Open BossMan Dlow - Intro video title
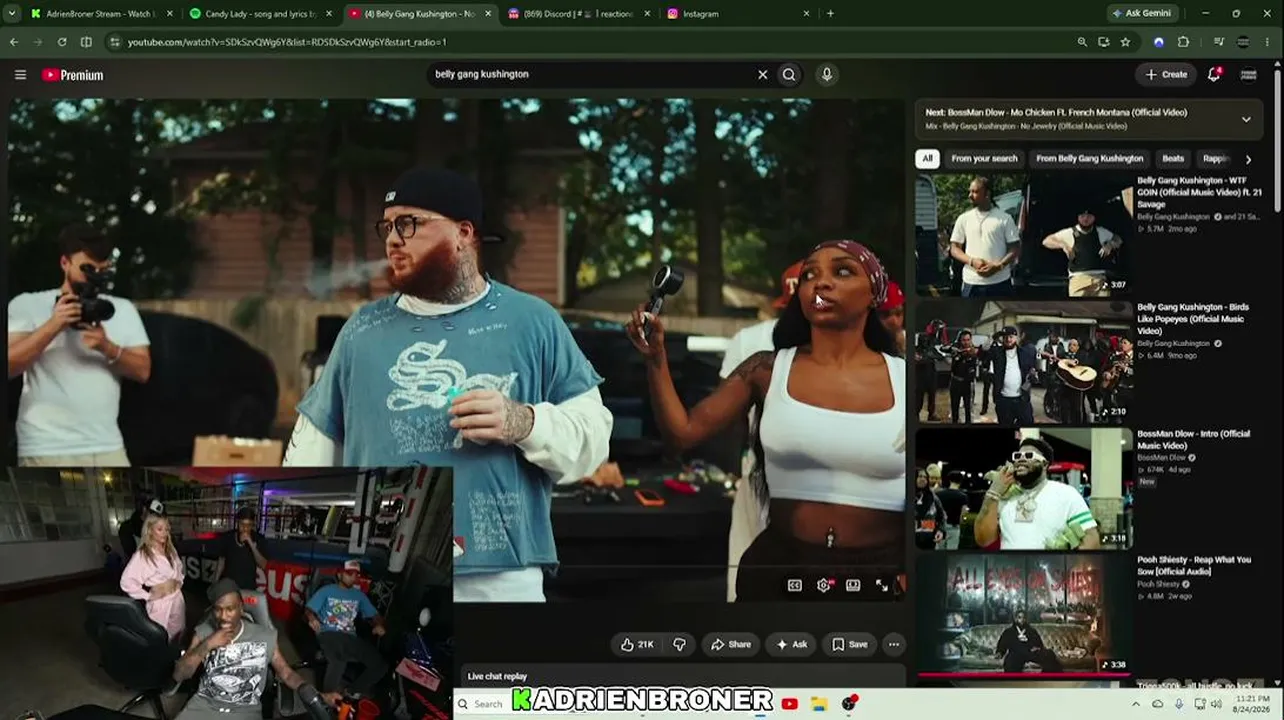The height and width of the screenshot is (720, 1284). coord(1193,439)
